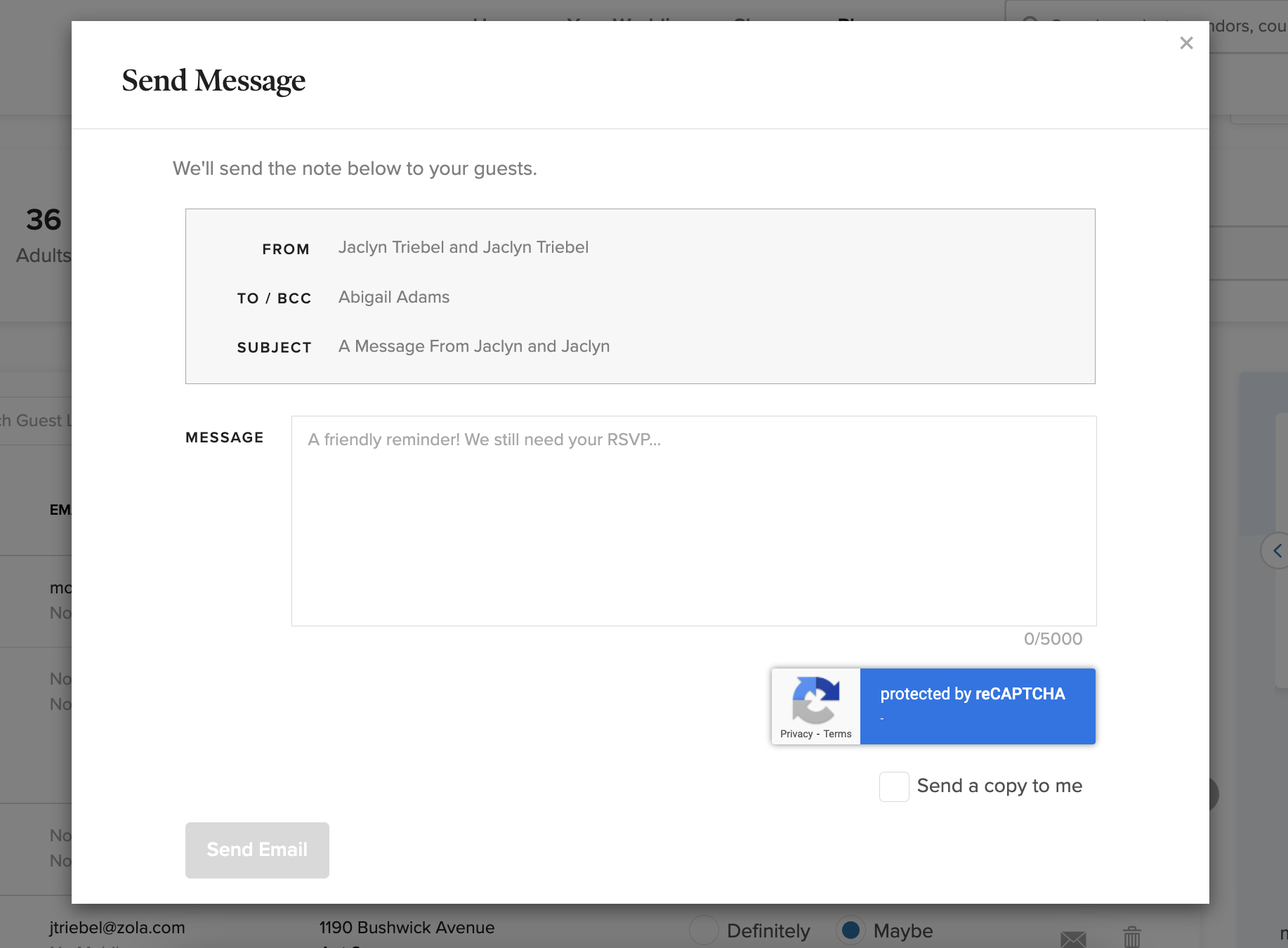Click the left chevron arrow at right edge
This screenshot has height=948, width=1288.
(x=1277, y=551)
